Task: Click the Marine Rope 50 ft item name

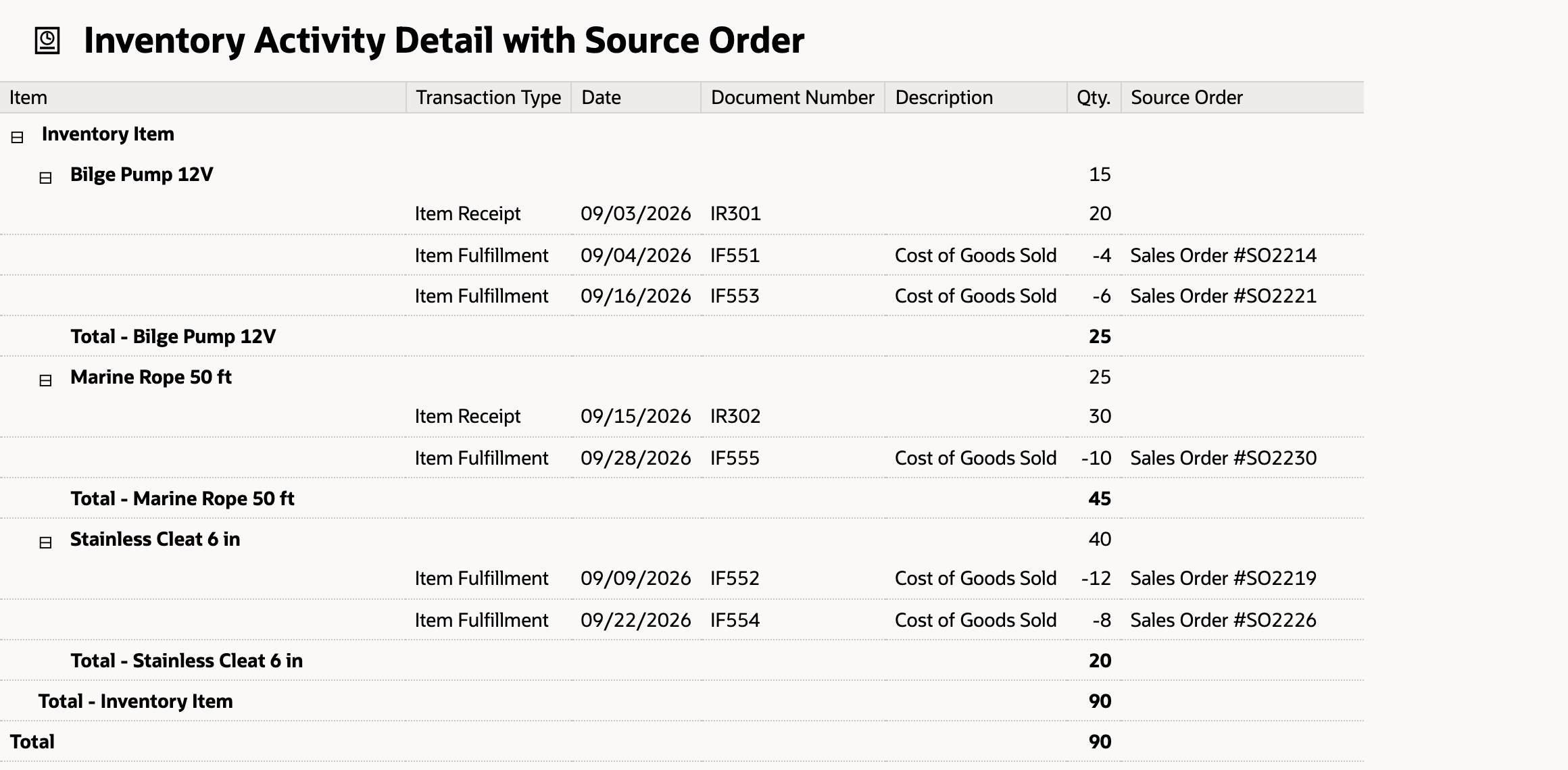Action: tap(151, 377)
